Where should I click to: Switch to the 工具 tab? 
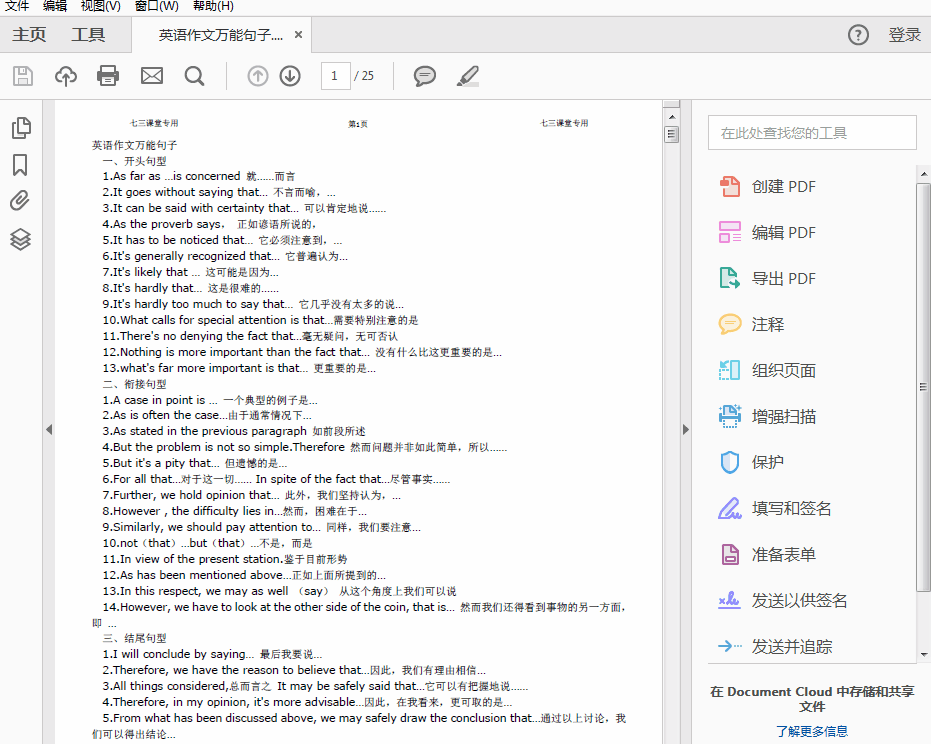click(88, 35)
